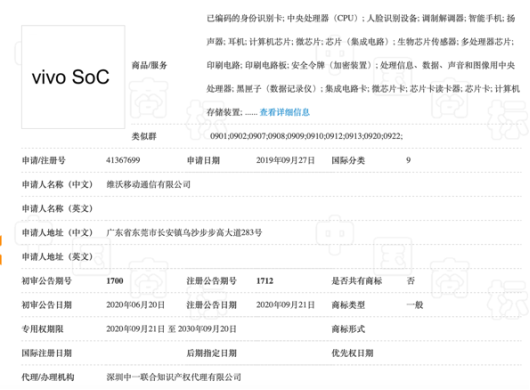This screenshot has width=530, height=390.
Task: Click the 注册公告日期 label
Action: pos(212,305)
